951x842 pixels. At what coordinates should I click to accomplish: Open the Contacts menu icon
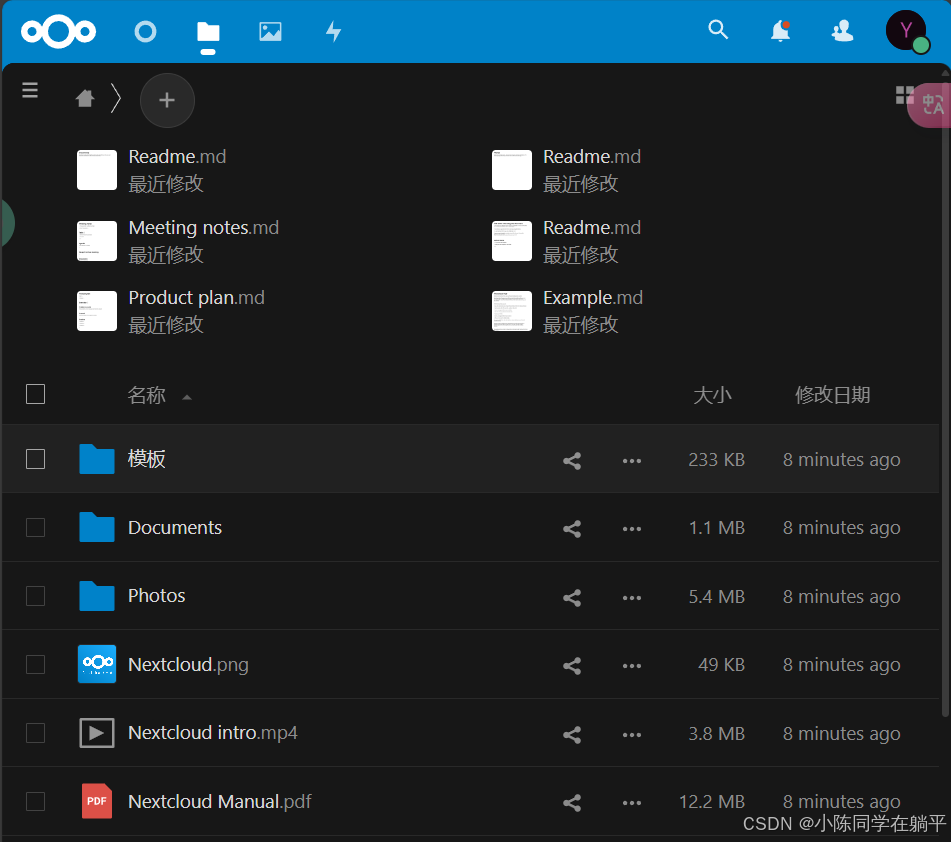(842, 30)
